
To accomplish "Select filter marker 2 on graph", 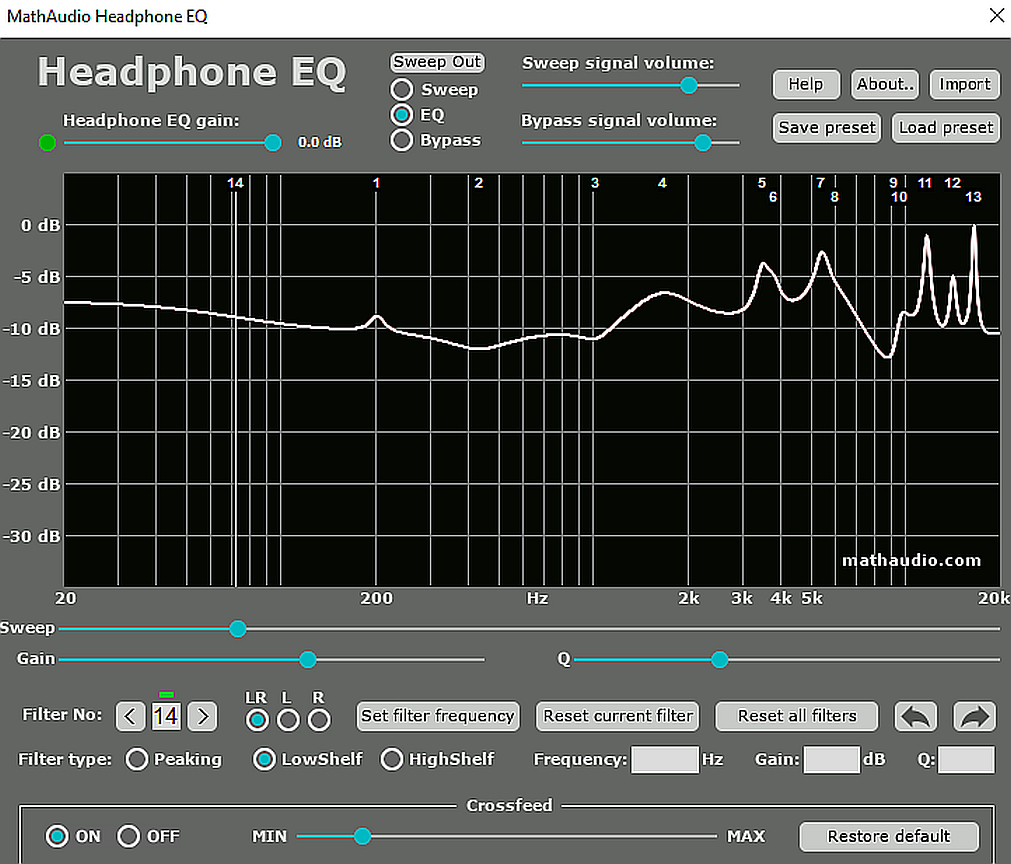I will point(478,183).
